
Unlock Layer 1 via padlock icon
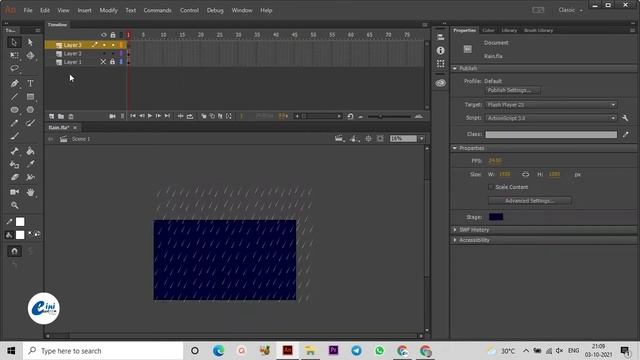tap(112, 62)
